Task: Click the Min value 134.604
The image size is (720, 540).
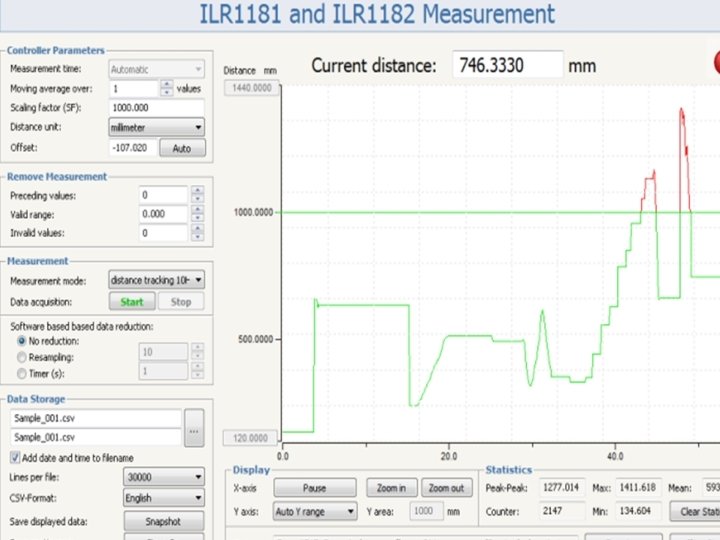Action: point(638,511)
